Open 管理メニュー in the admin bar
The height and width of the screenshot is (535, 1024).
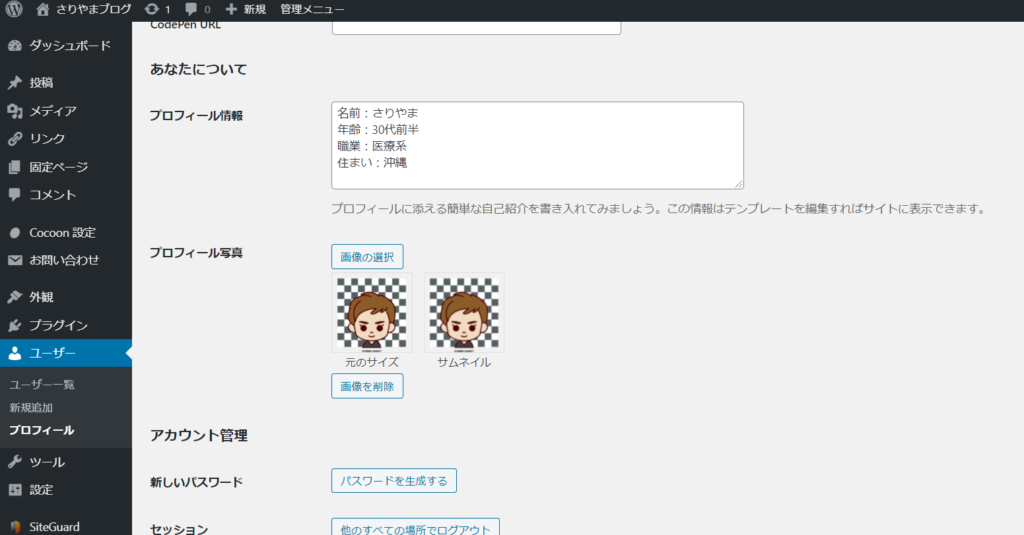click(312, 9)
